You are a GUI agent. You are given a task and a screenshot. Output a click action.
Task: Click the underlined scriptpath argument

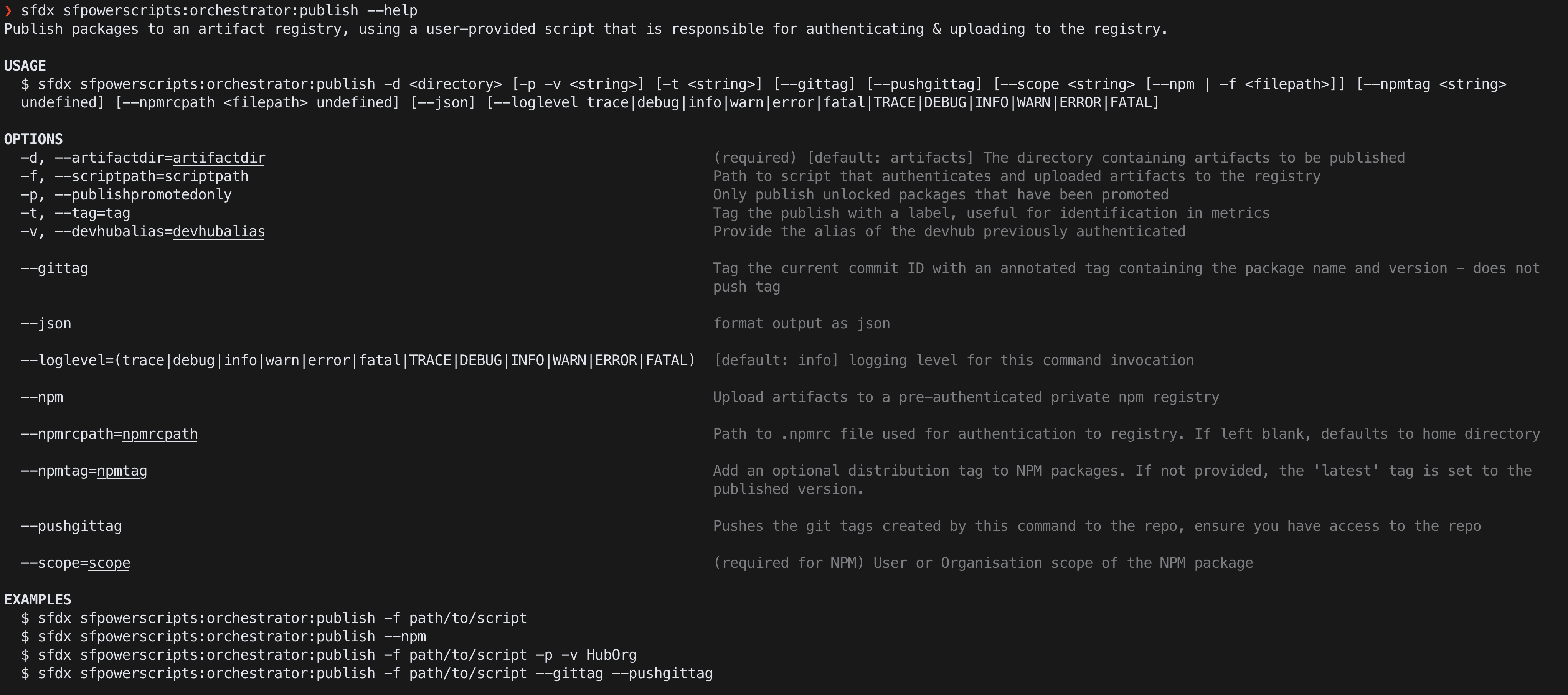[x=206, y=176]
